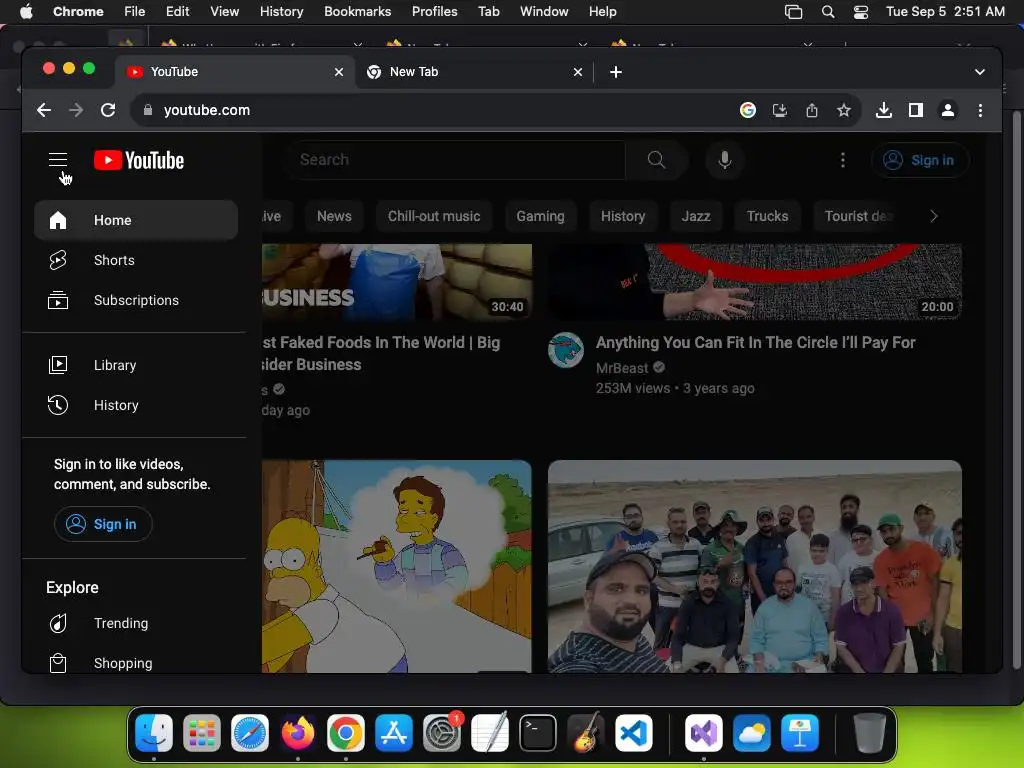Open the Chrome History menu bar item
1024x768 pixels.
click(x=281, y=11)
